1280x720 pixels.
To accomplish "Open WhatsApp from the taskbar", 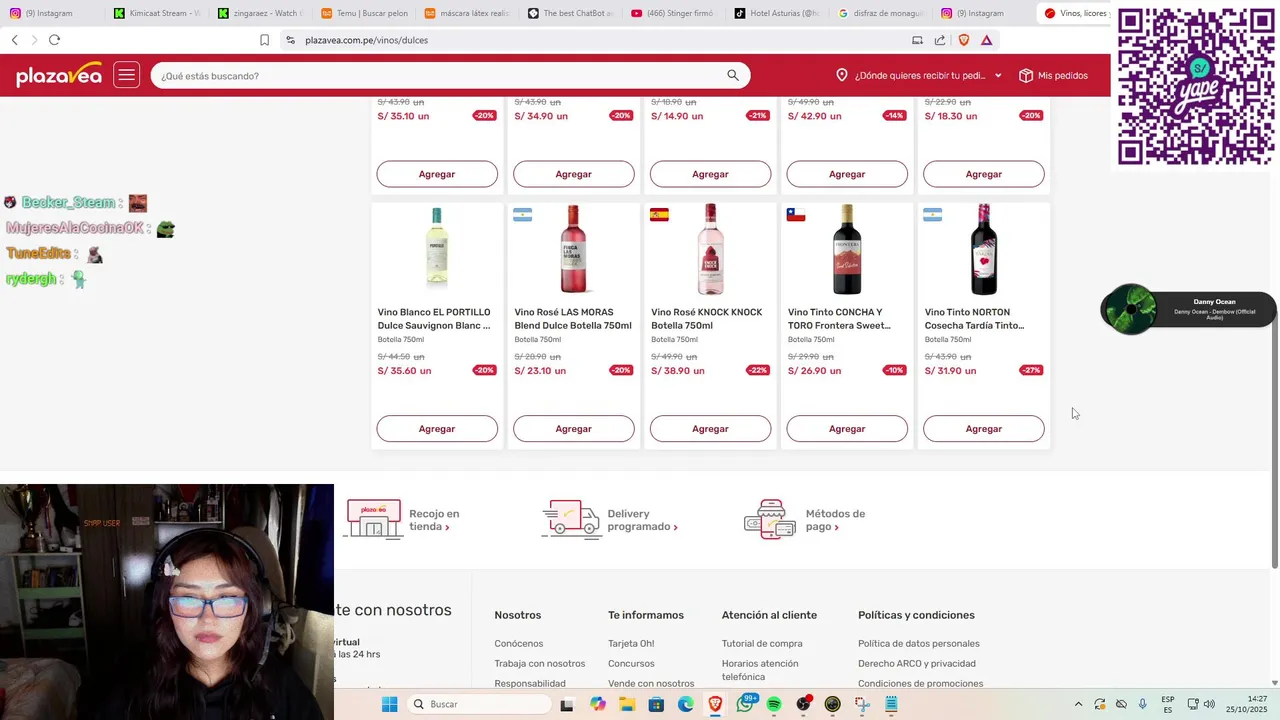I will coord(745,704).
